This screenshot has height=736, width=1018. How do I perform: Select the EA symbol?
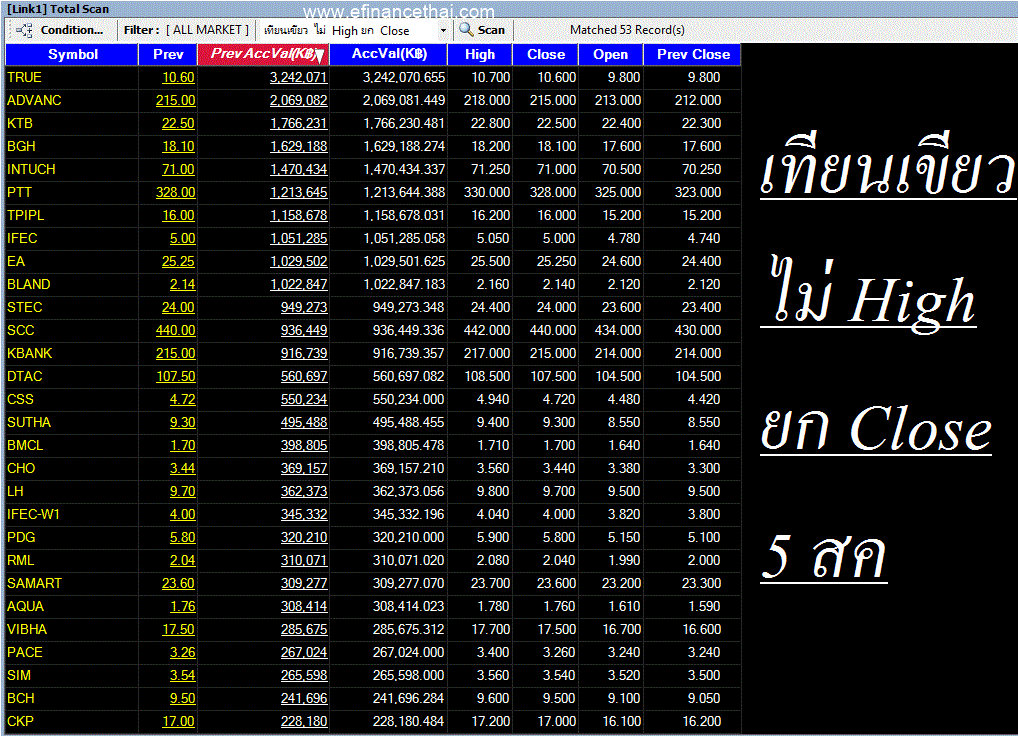[16, 262]
